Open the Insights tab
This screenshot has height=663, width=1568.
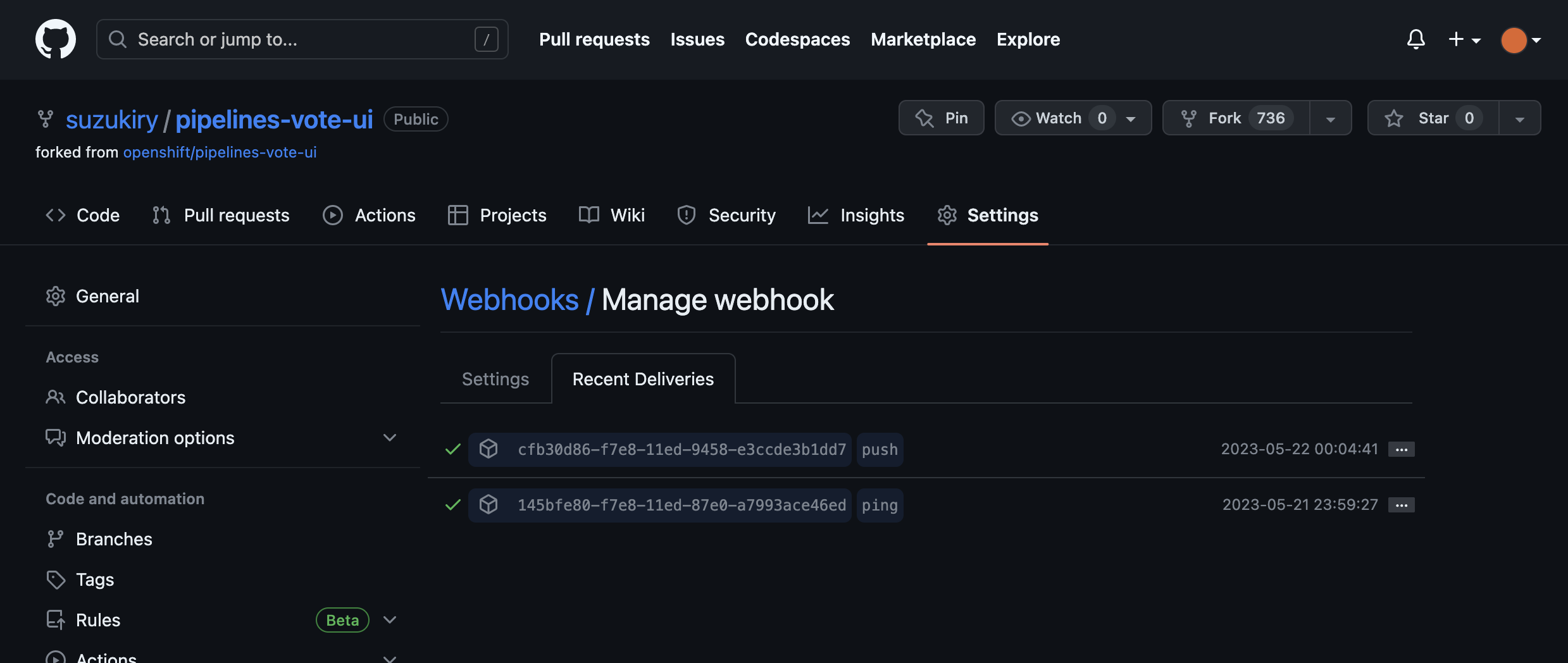[856, 215]
